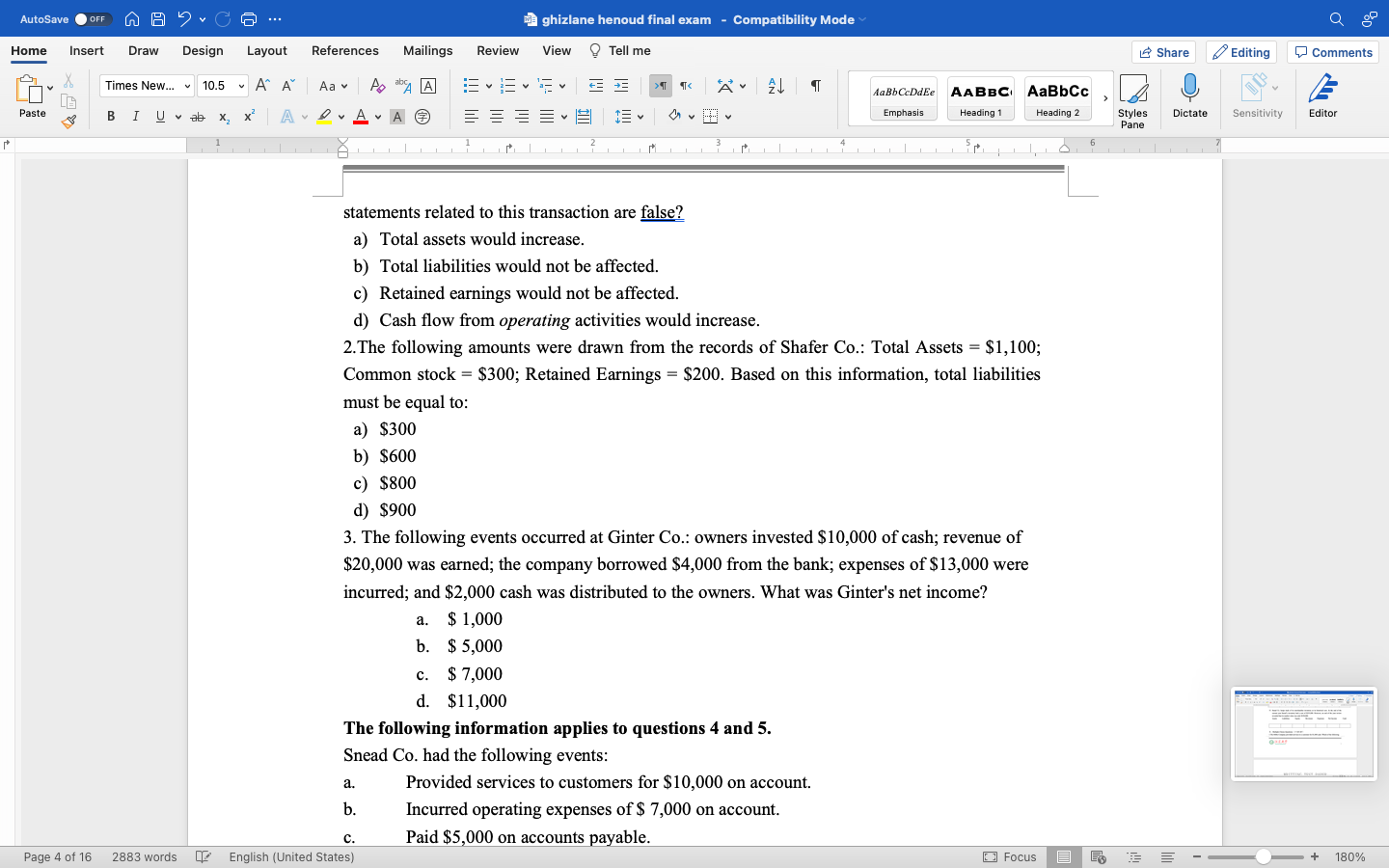Open the Styles Pane

click(1132, 96)
